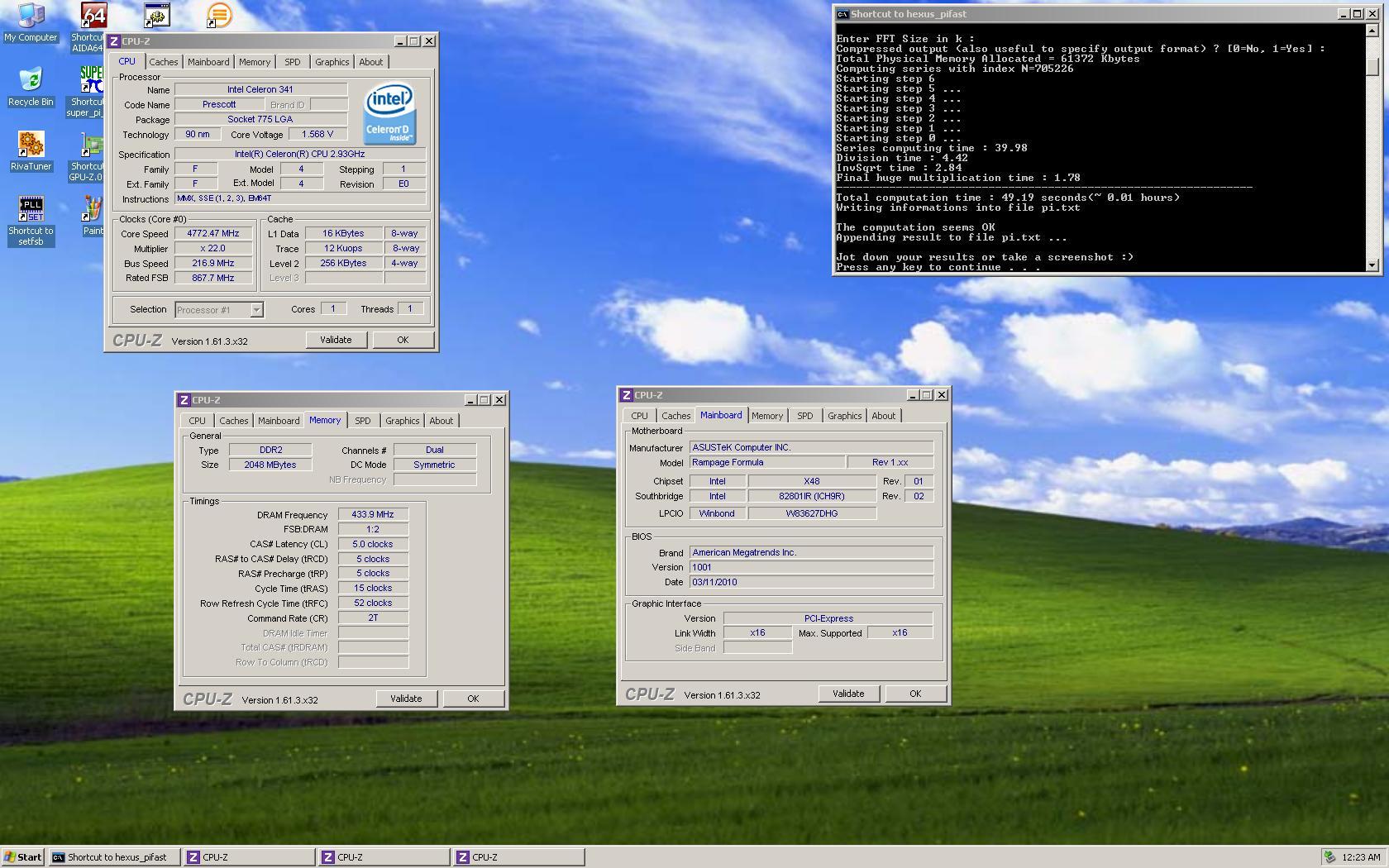Switch to CPU tab in Memory window

pos(197,421)
